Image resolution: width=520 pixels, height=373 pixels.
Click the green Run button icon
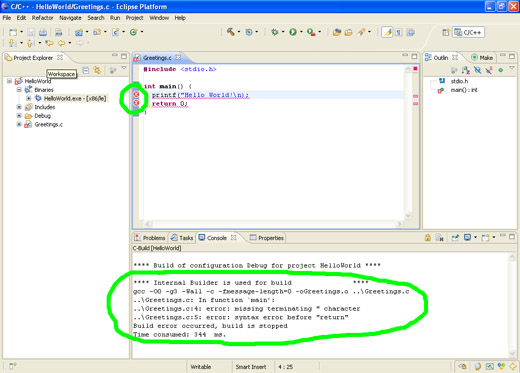(x=293, y=32)
